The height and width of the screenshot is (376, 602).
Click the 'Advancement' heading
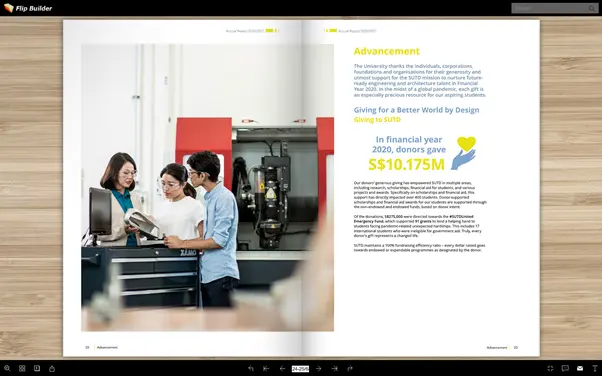pos(387,51)
